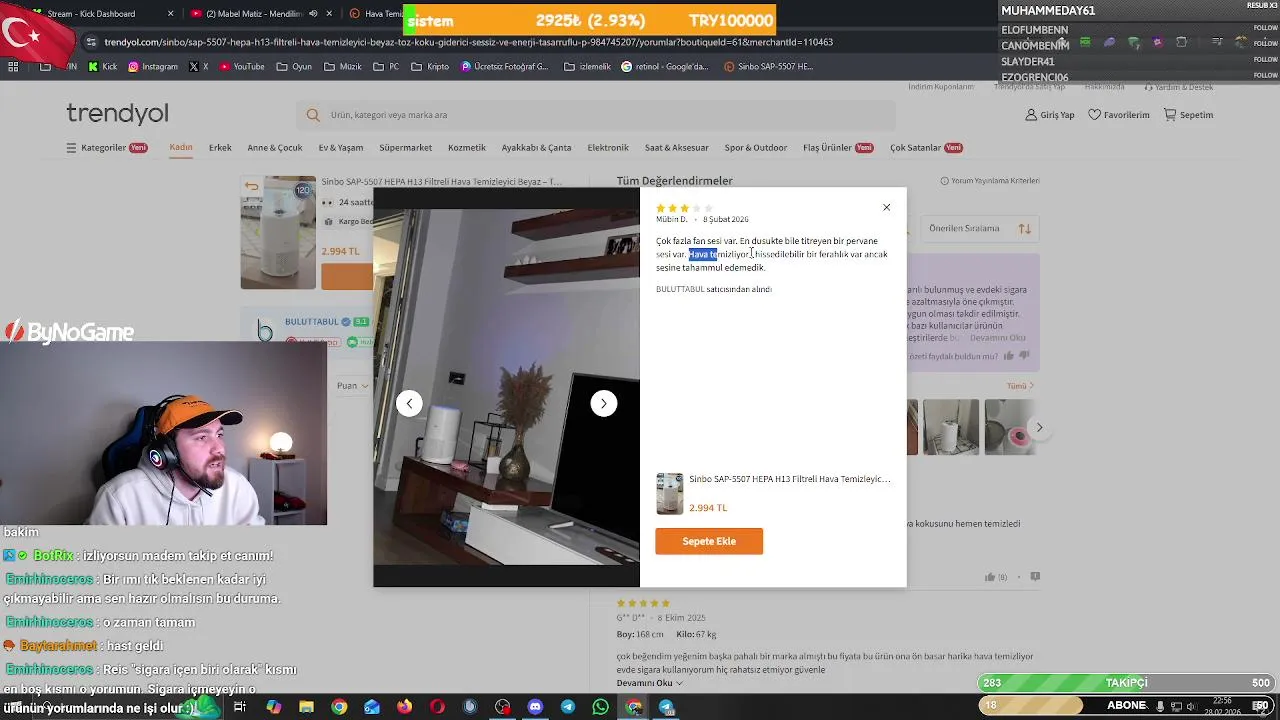Open the Çok Satanlar tab

pyautogui.click(x=926, y=148)
